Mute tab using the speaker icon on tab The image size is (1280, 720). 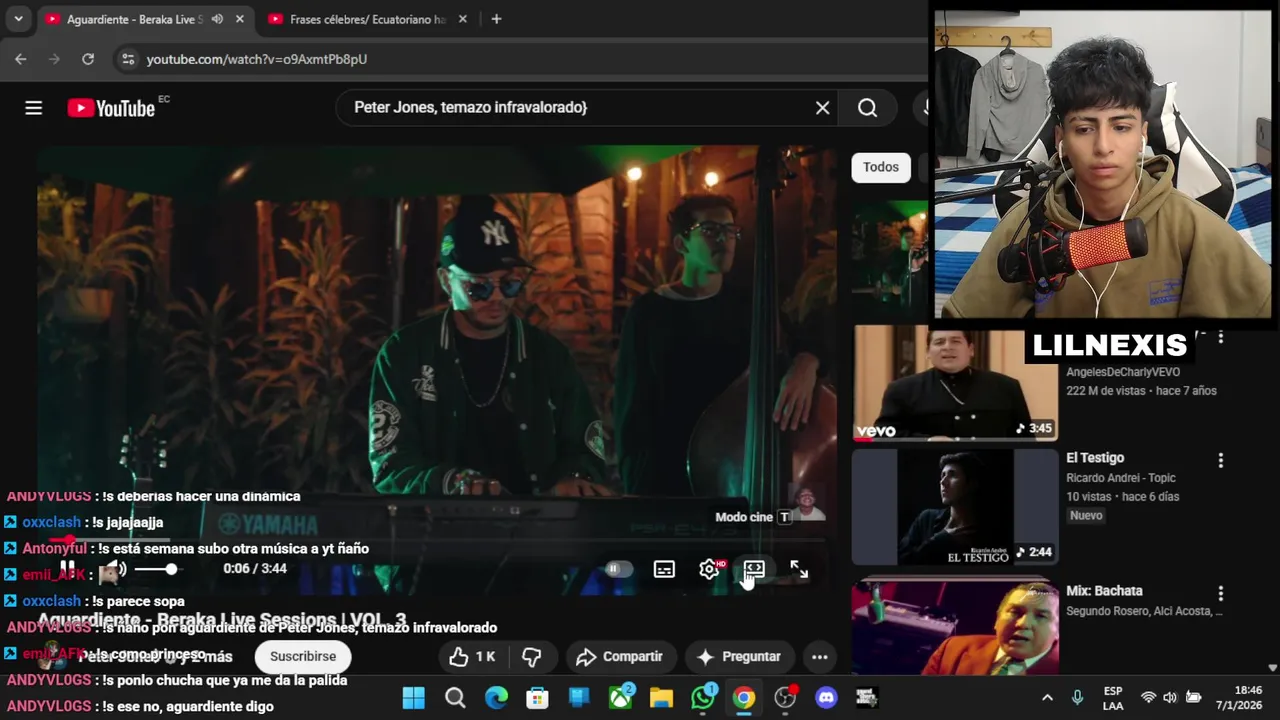tap(217, 19)
